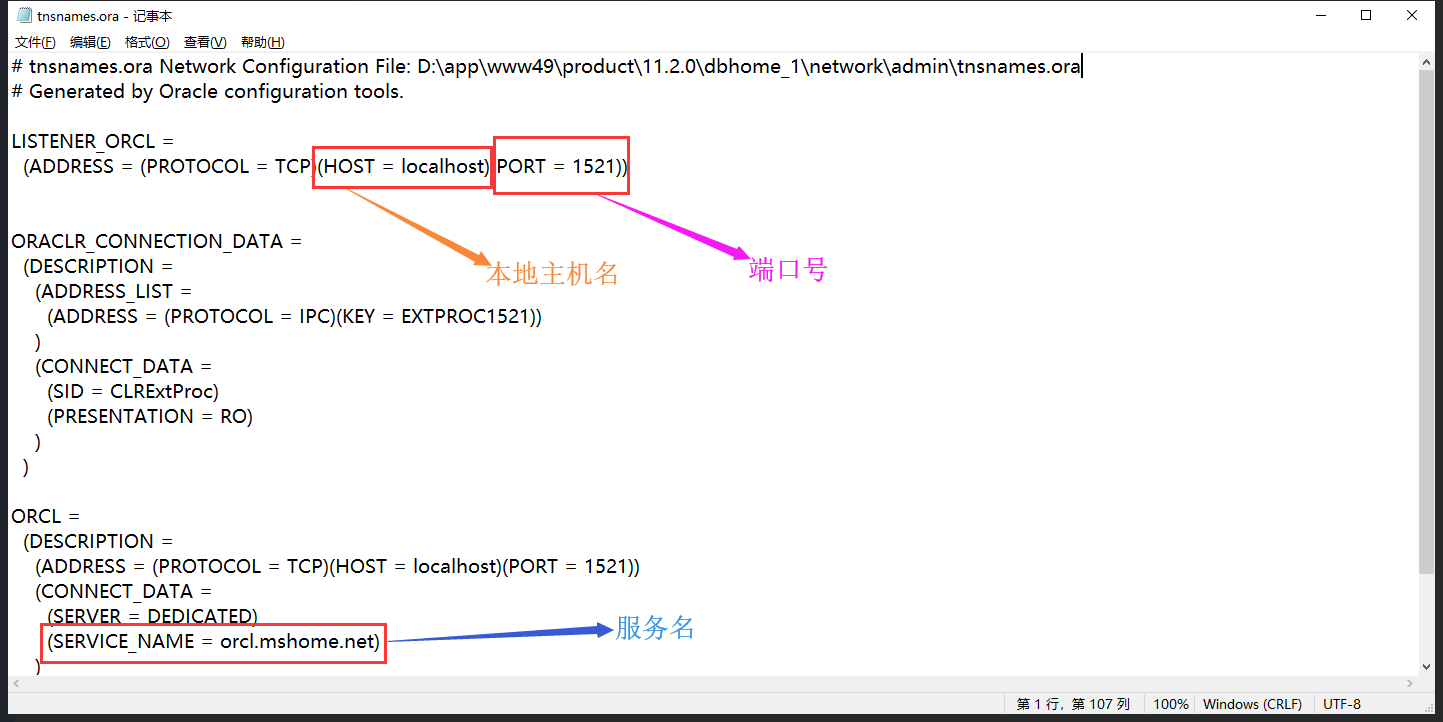1443x722 pixels.
Task: Open the 文件 menu
Action: click(35, 41)
